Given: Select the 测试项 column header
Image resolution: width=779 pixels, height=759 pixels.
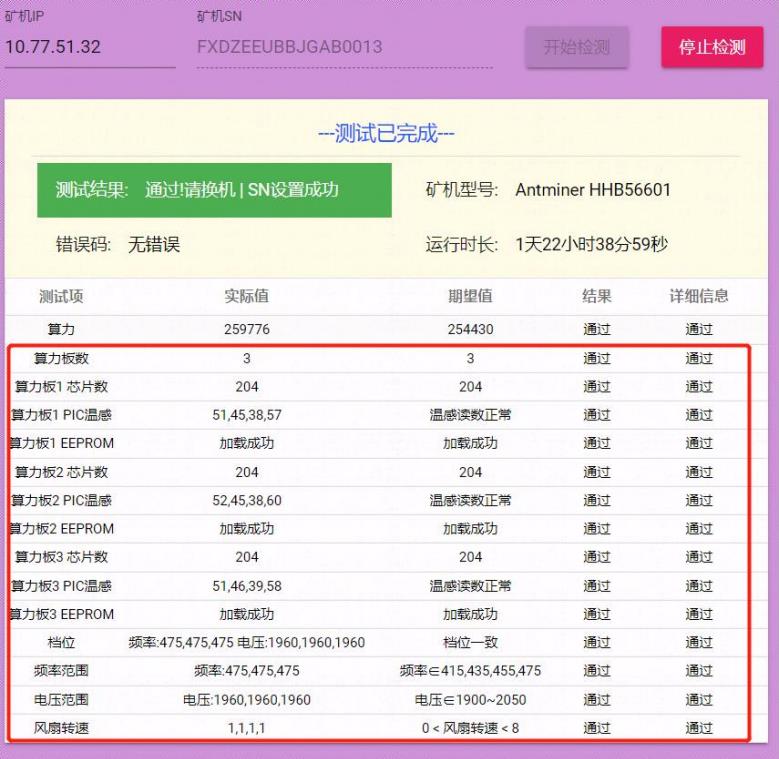Looking at the screenshot, I should pyautogui.click(x=61, y=296).
